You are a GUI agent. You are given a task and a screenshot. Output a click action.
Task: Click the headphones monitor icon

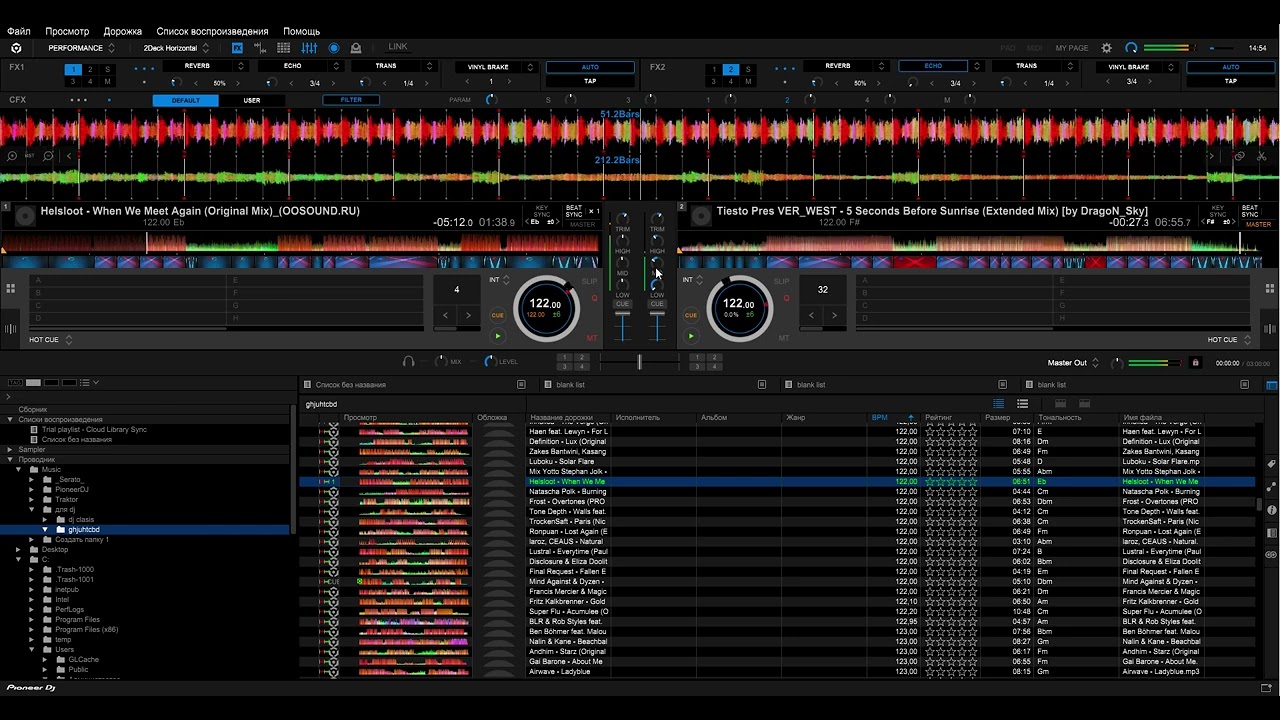click(408, 361)
